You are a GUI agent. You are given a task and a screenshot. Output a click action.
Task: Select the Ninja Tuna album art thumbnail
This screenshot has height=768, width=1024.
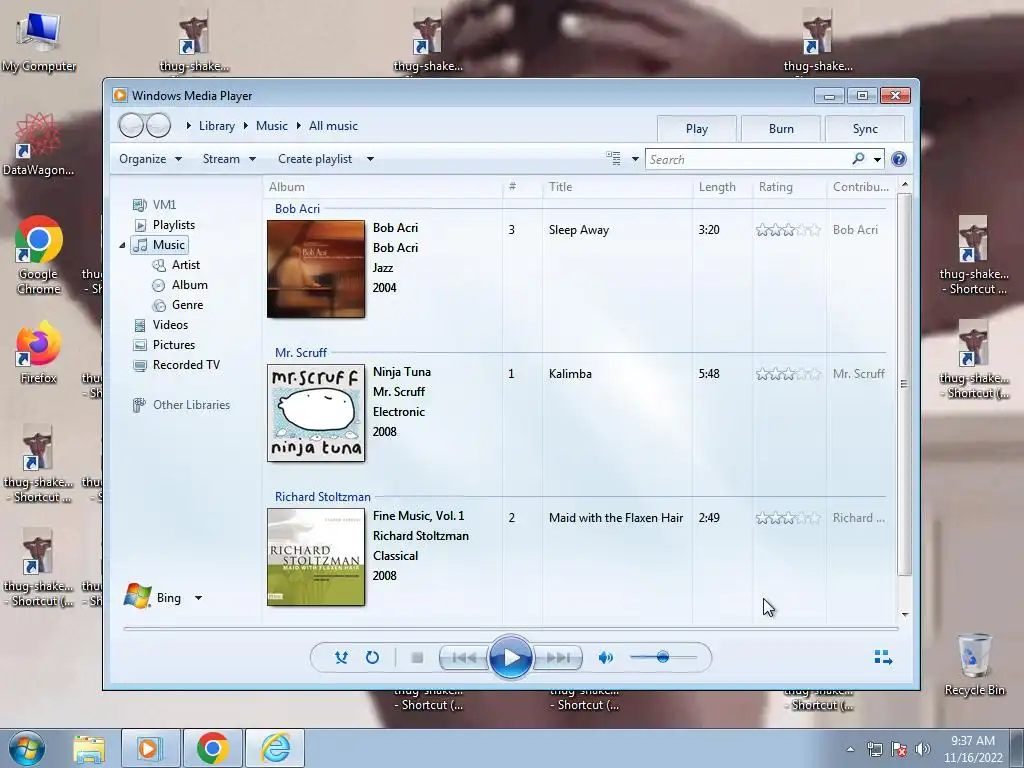coord(316,413)
